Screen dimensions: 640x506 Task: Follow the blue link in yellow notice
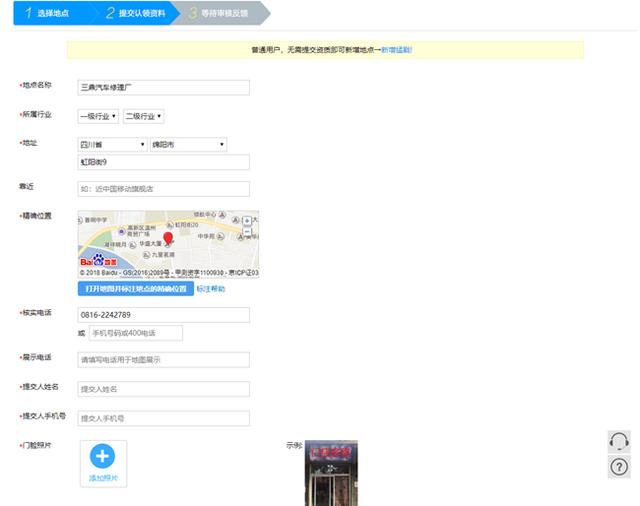(x=396, y=50)
